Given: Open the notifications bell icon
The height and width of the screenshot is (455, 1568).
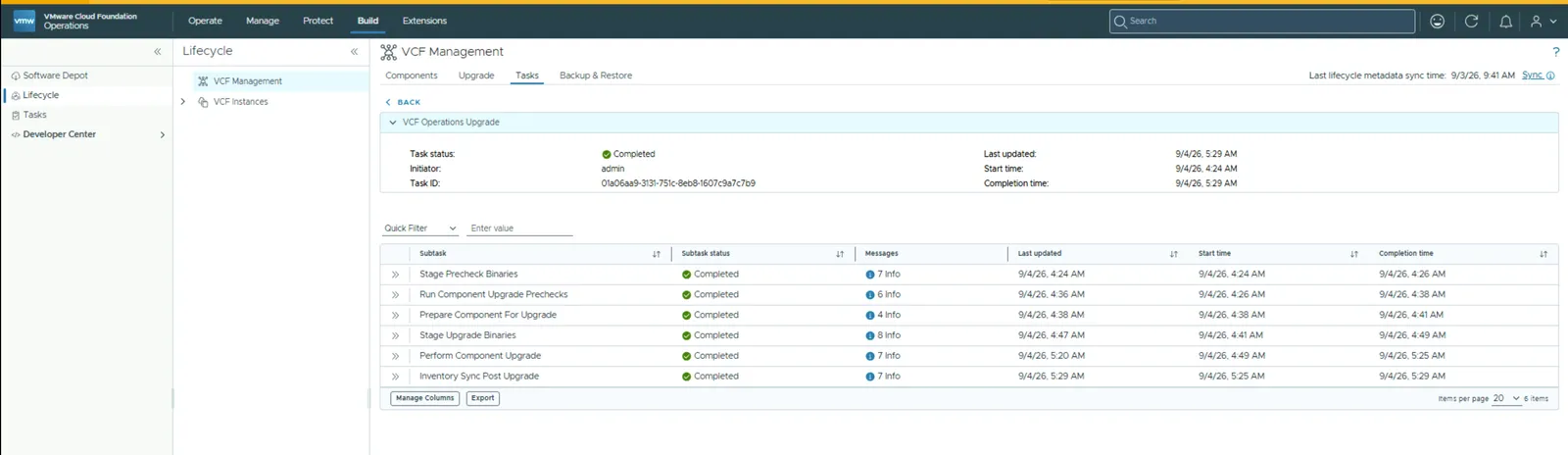Looking at the screenshot, I should [x=1505, y=21].
